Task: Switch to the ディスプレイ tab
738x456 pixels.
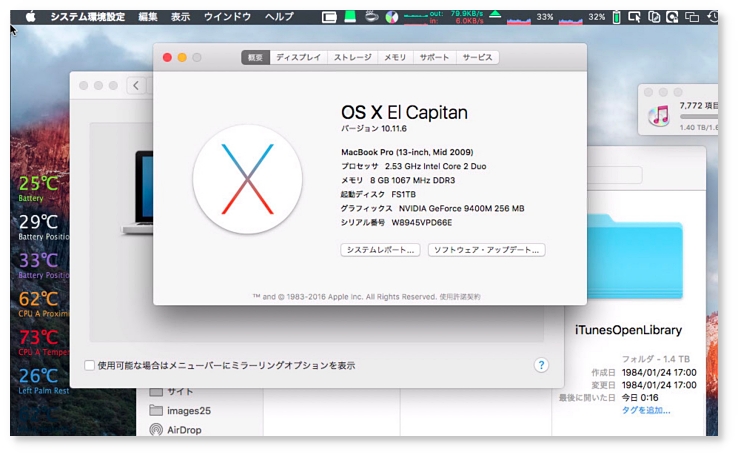Action: [x=299, y=58]
